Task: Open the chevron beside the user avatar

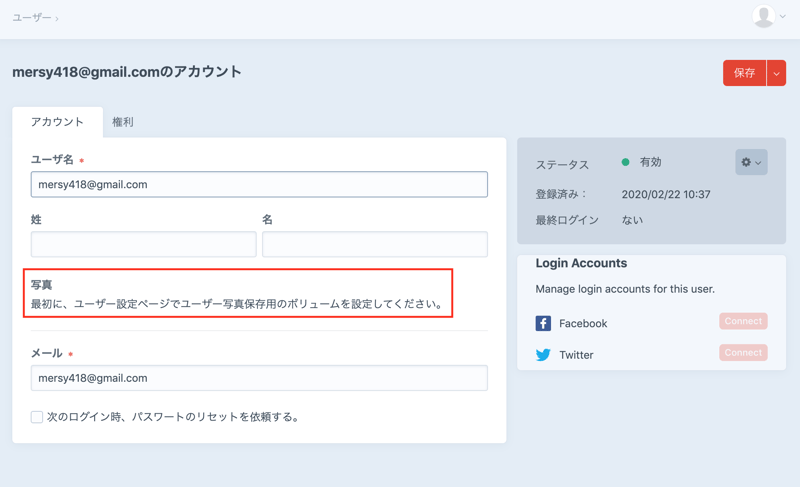Action: [x=783, y=17]
